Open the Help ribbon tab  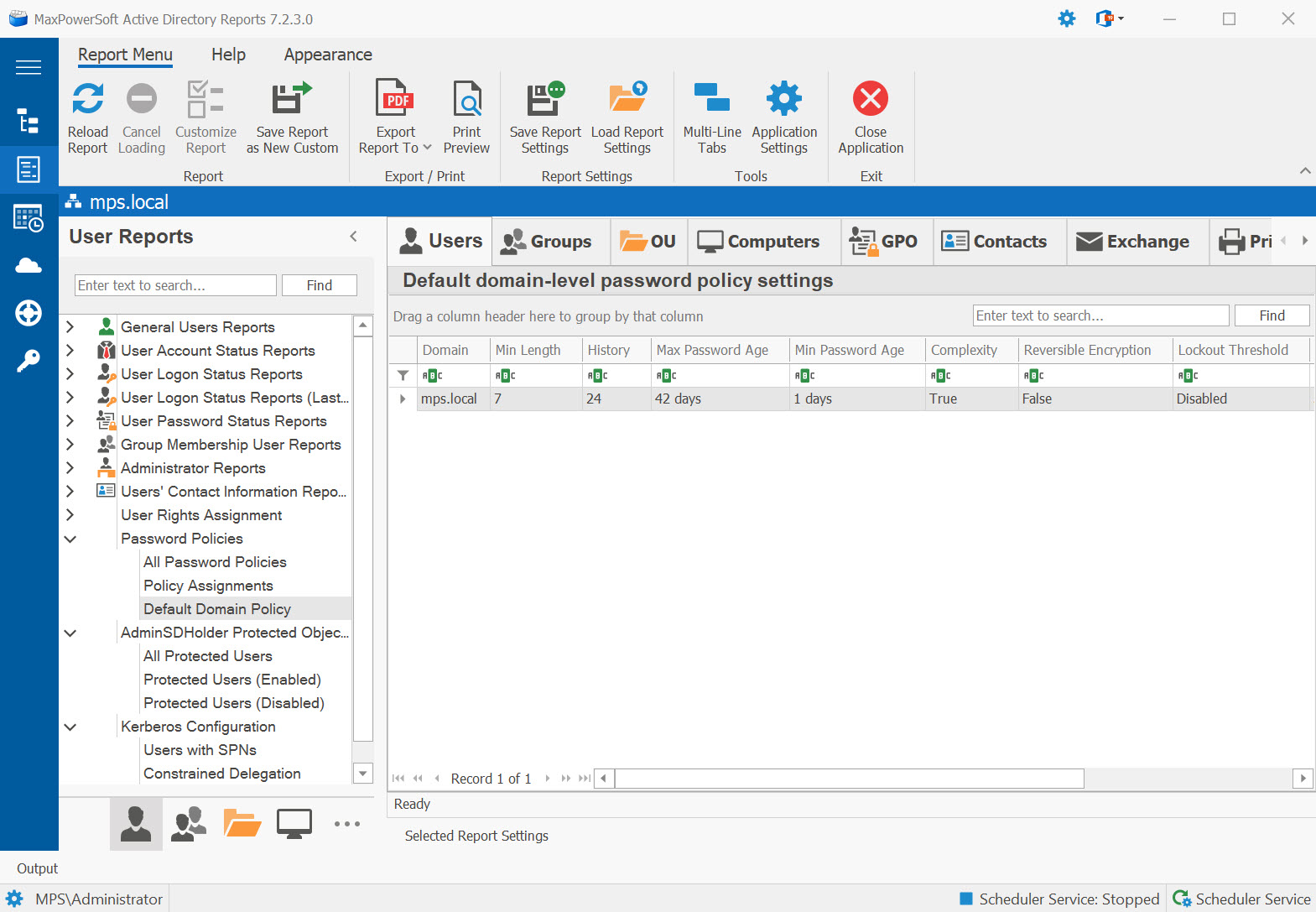tap(228, 55)
